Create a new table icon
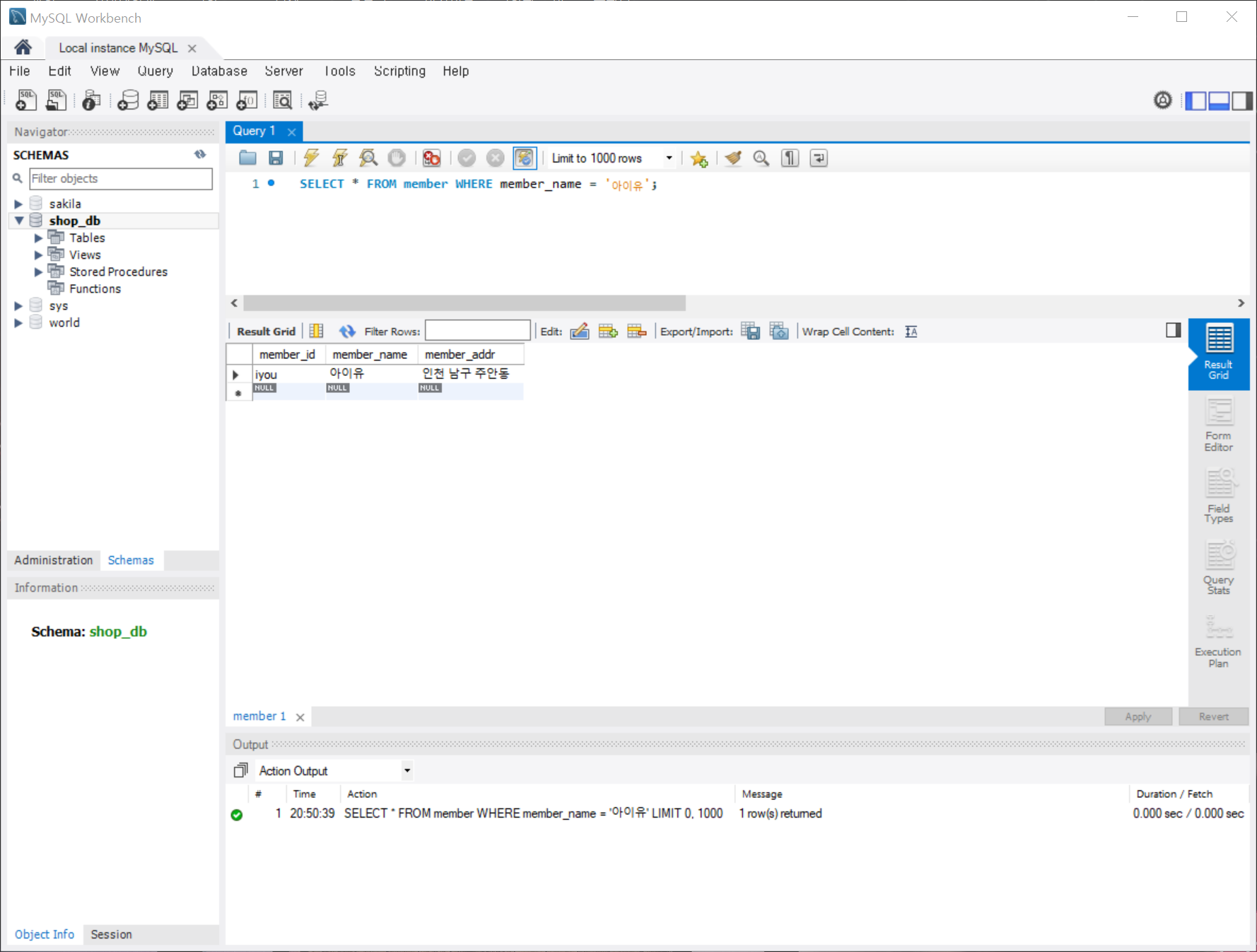 (x=158, y=100)
